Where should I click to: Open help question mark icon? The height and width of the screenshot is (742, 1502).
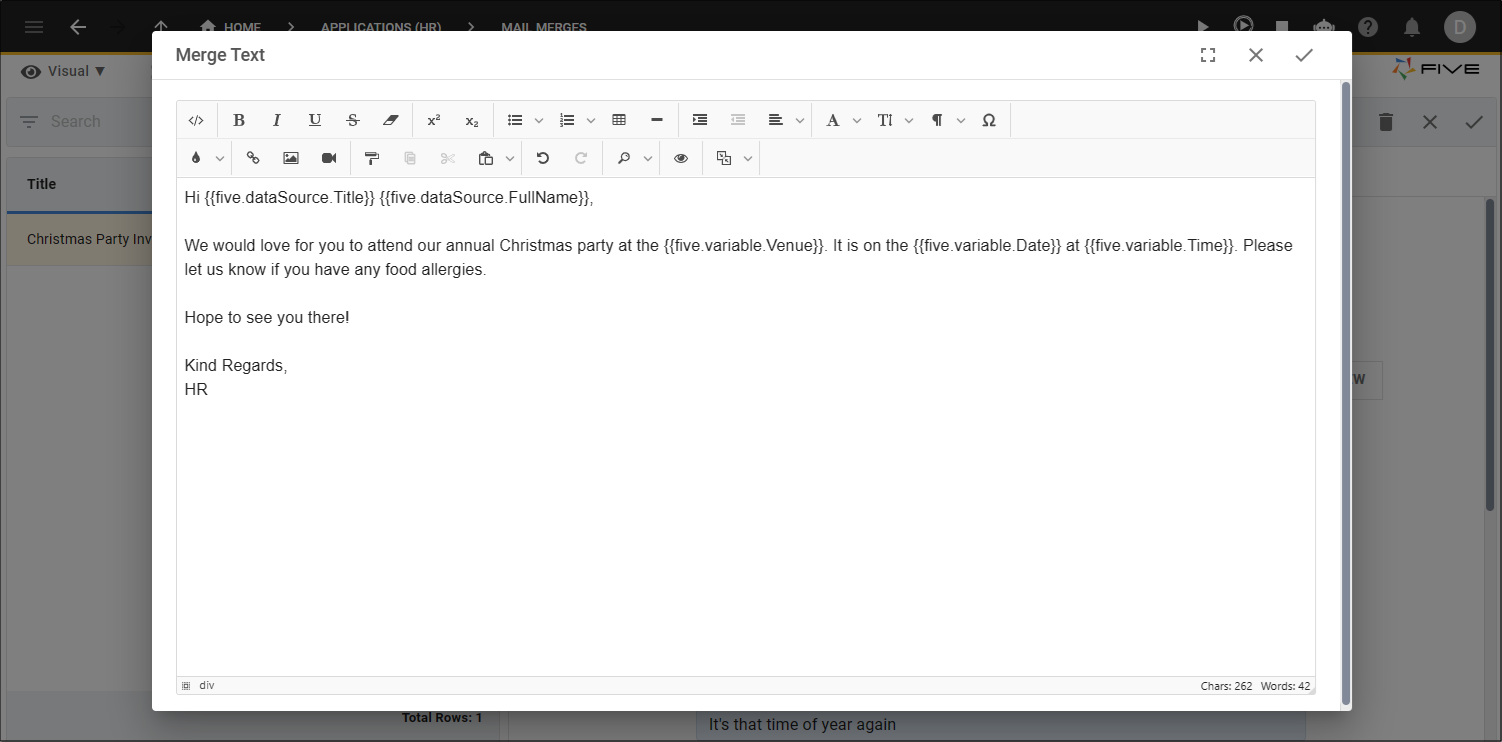[x=1368, y=27]
